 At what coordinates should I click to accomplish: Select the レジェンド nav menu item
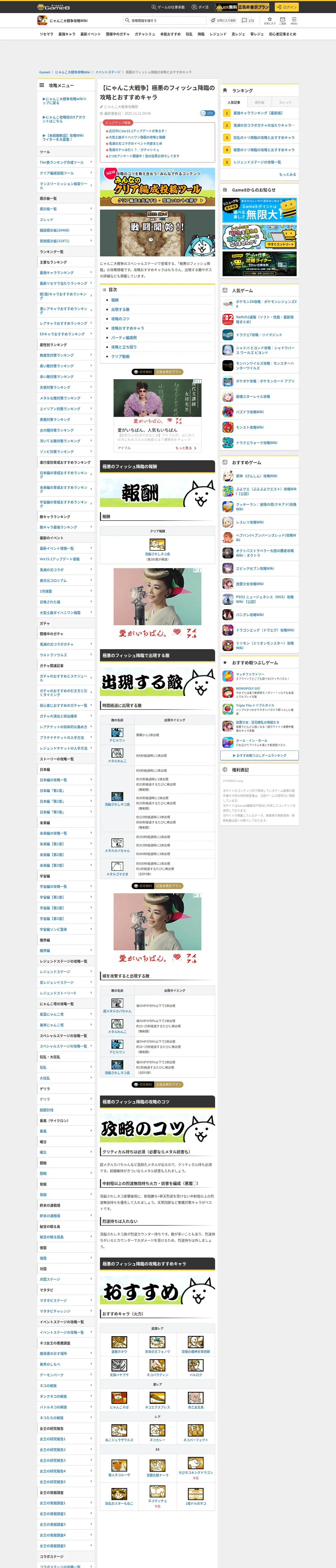[218, 34]
